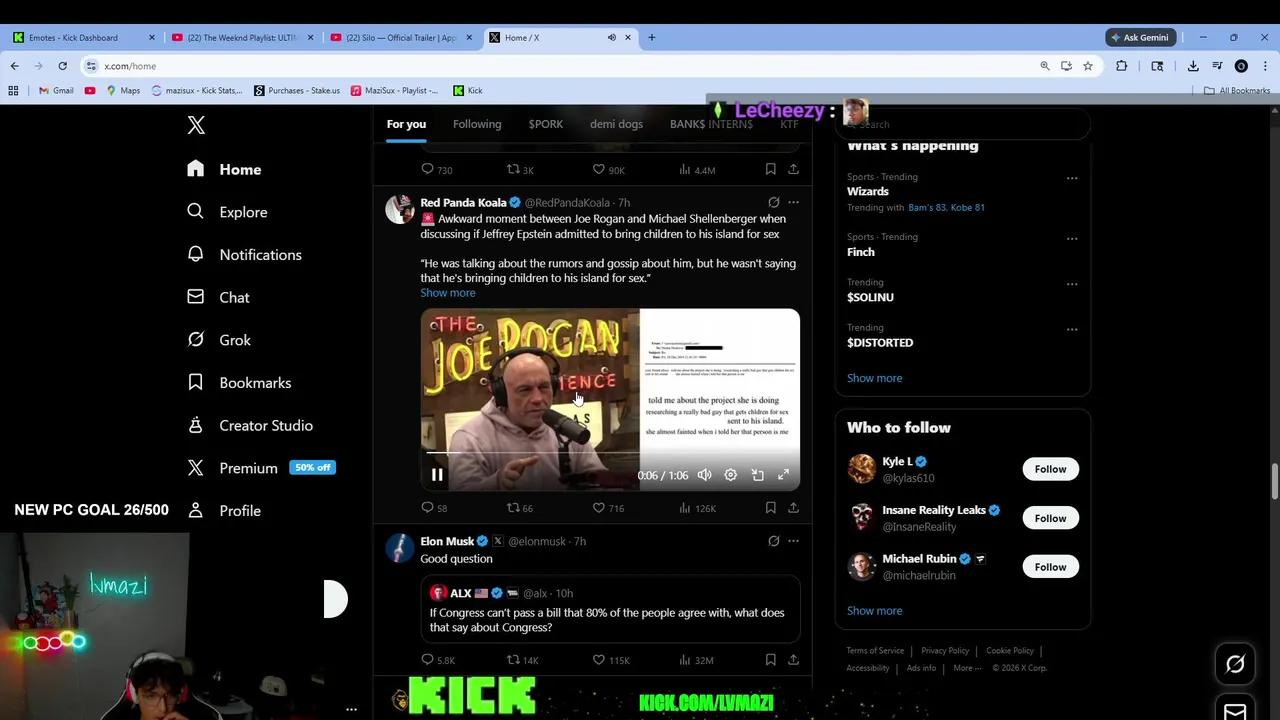Open picture-in-picture on the video

point(757,475)
